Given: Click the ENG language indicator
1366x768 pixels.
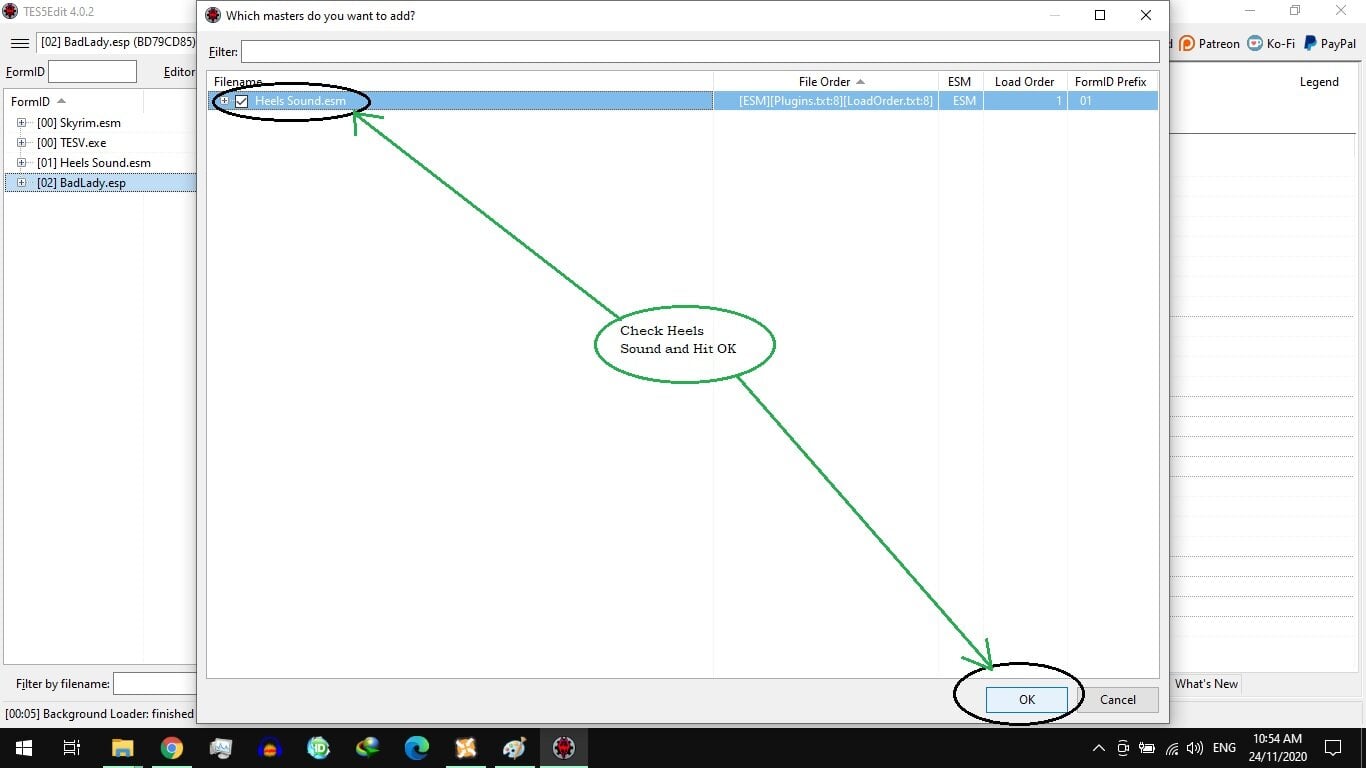Looking at the screenshot, I should [x=1224, y=748].
